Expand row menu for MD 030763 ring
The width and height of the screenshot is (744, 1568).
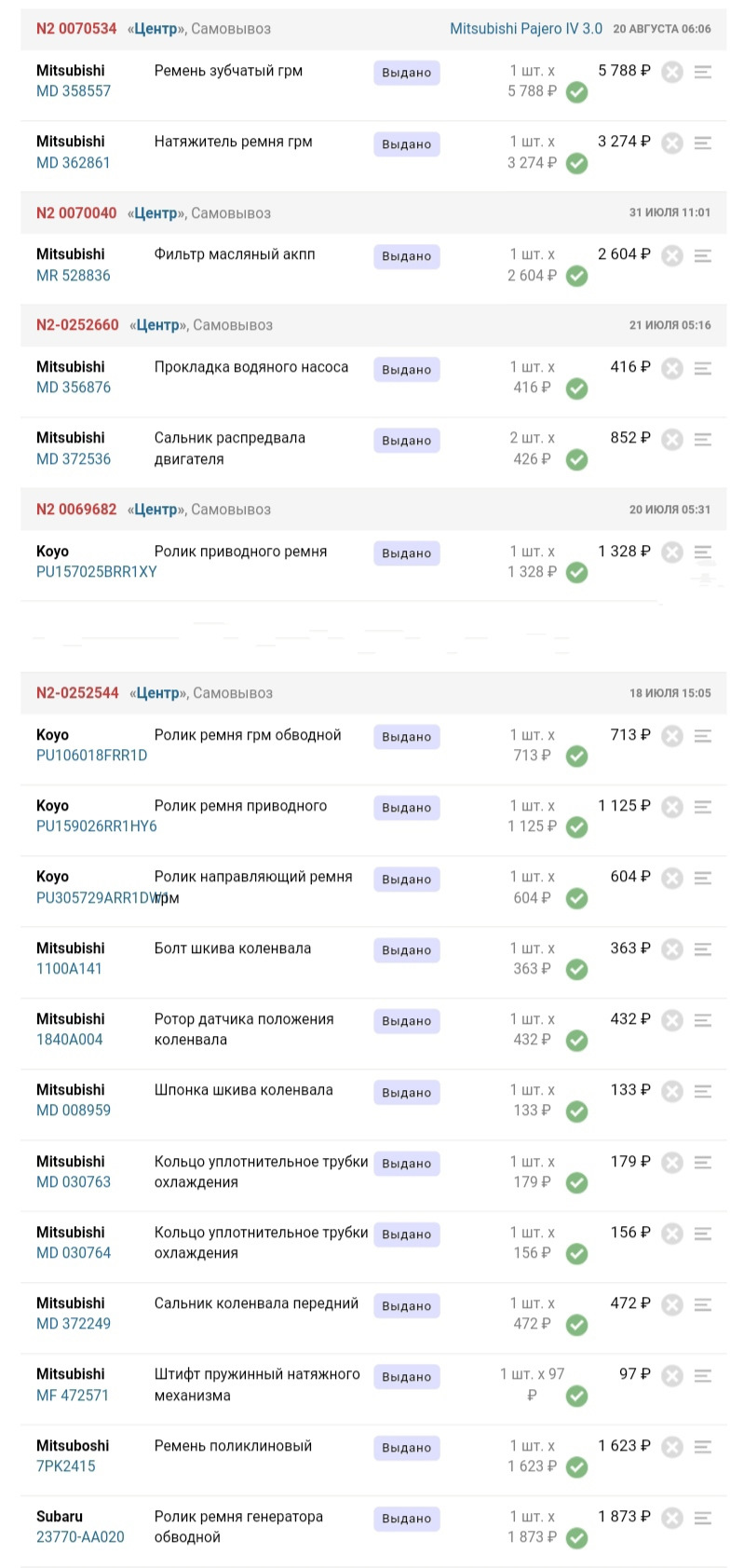click(703, 1162)
